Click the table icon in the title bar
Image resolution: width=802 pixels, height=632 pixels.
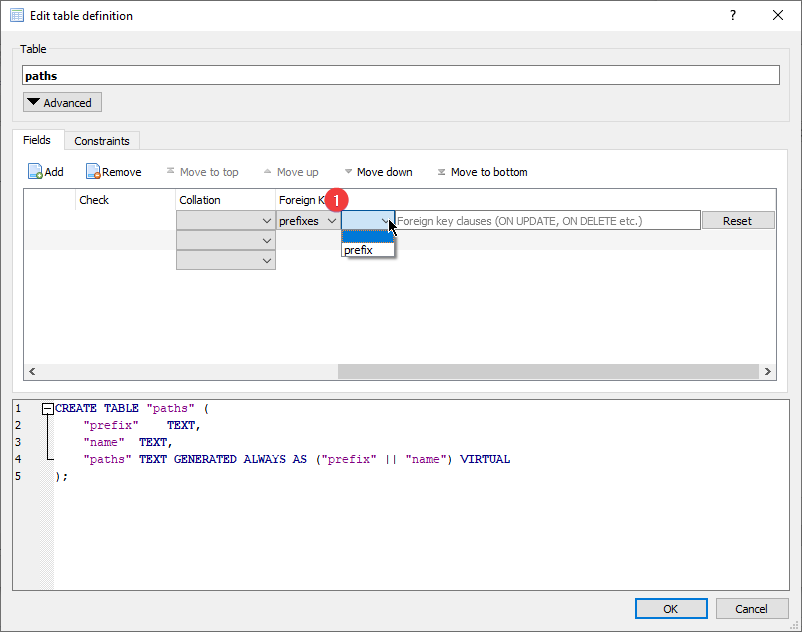(x=16, y=15)
